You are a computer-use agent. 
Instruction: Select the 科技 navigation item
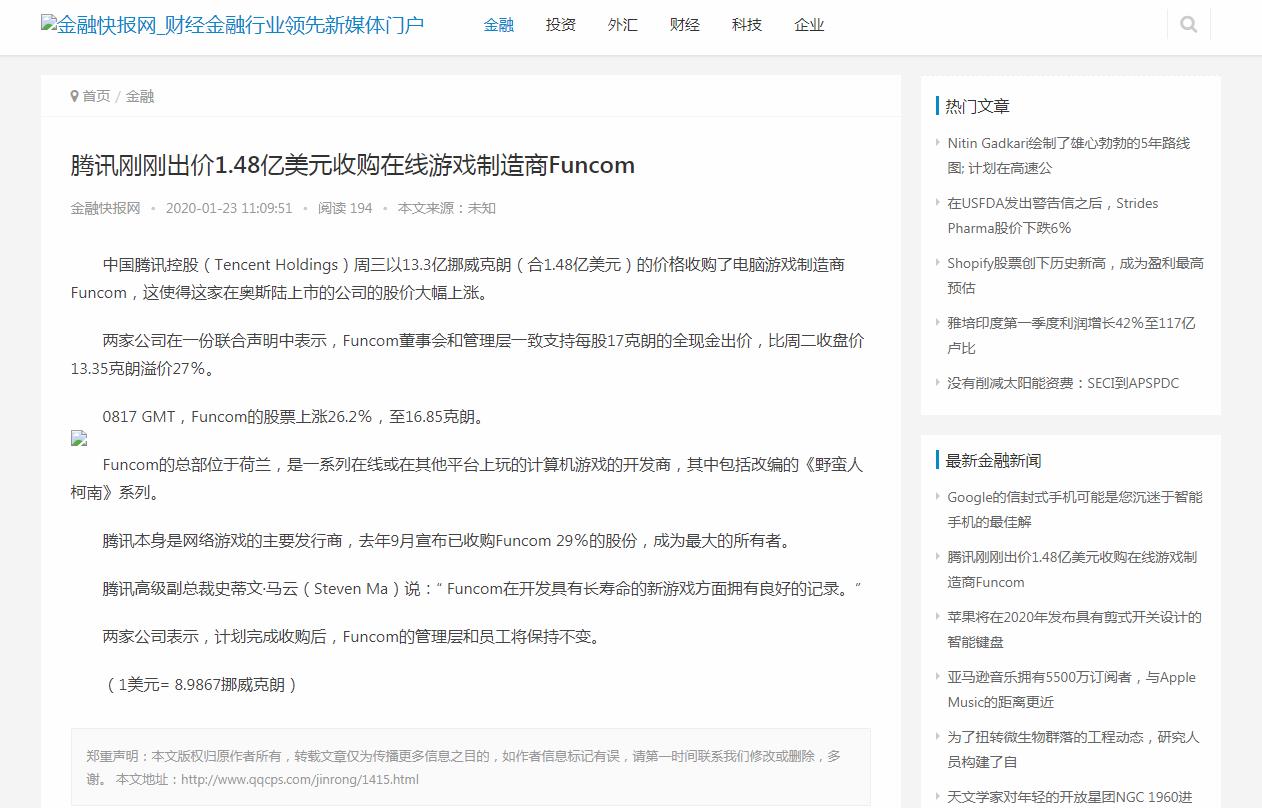coord(747,25)
